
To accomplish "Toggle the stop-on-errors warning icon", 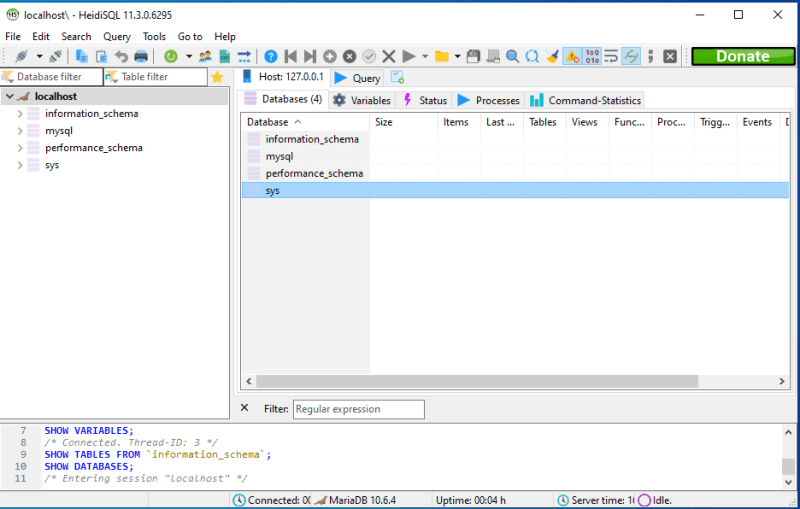I will coord(572,56).
